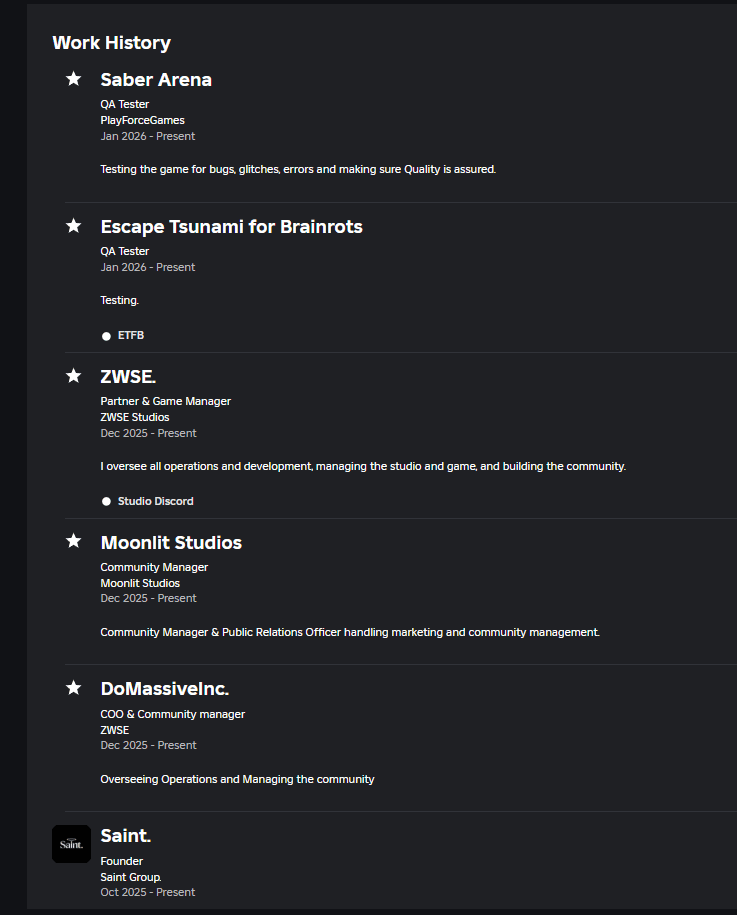Open the Saint. group logo
This screenshot has width=737, height=915.
71,844
